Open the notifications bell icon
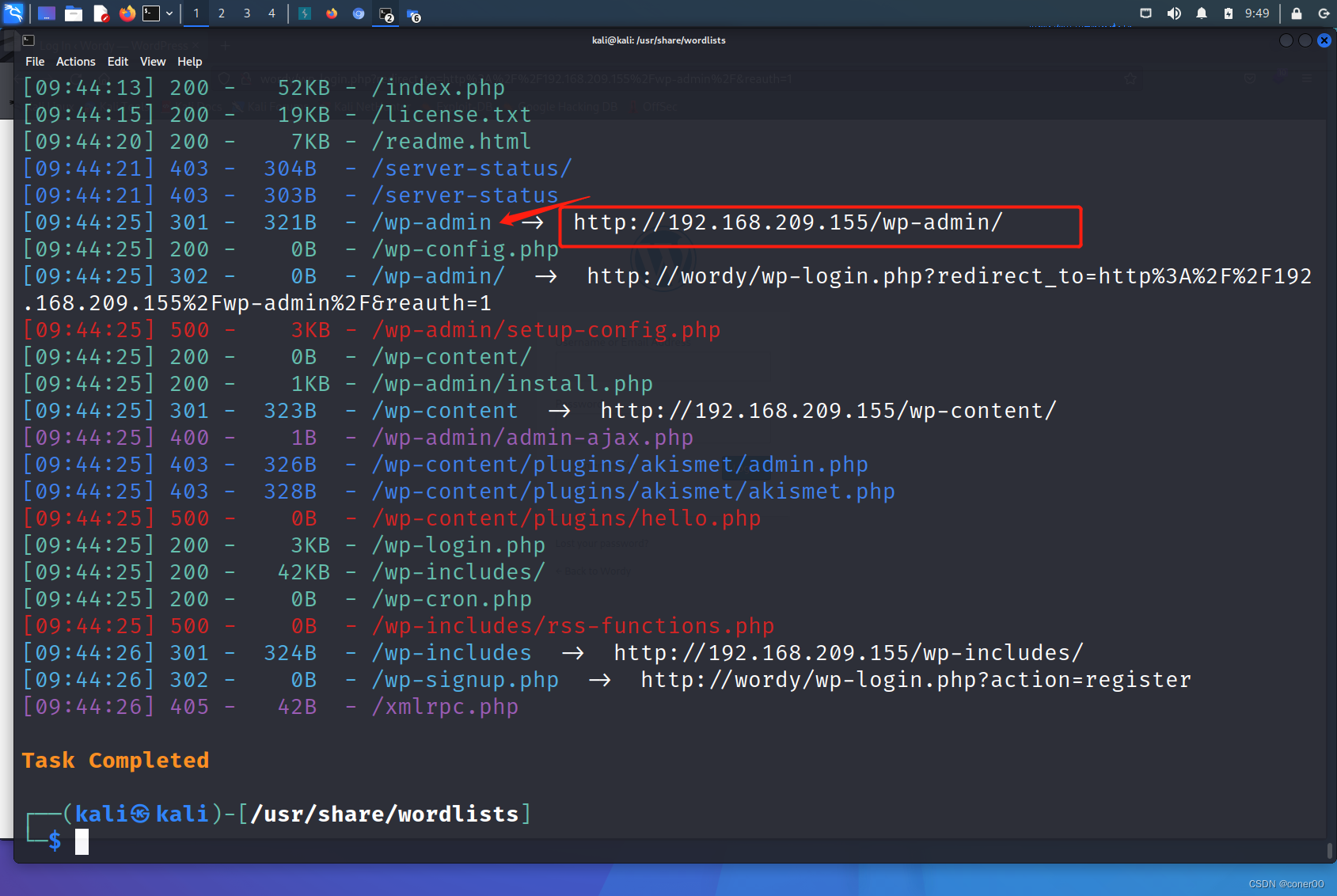The width and height of the screenshot is (1337, 896). (1202, 13)
